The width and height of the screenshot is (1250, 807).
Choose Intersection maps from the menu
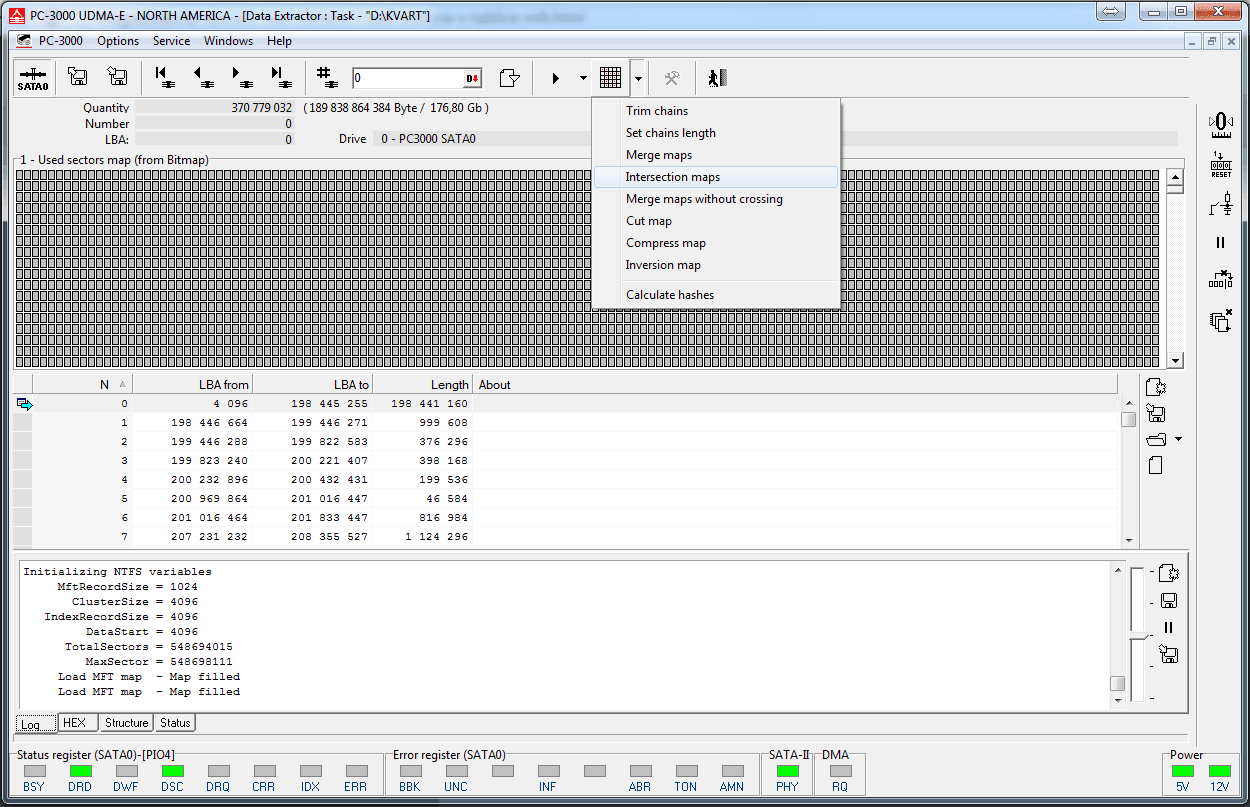pos(716,177)
